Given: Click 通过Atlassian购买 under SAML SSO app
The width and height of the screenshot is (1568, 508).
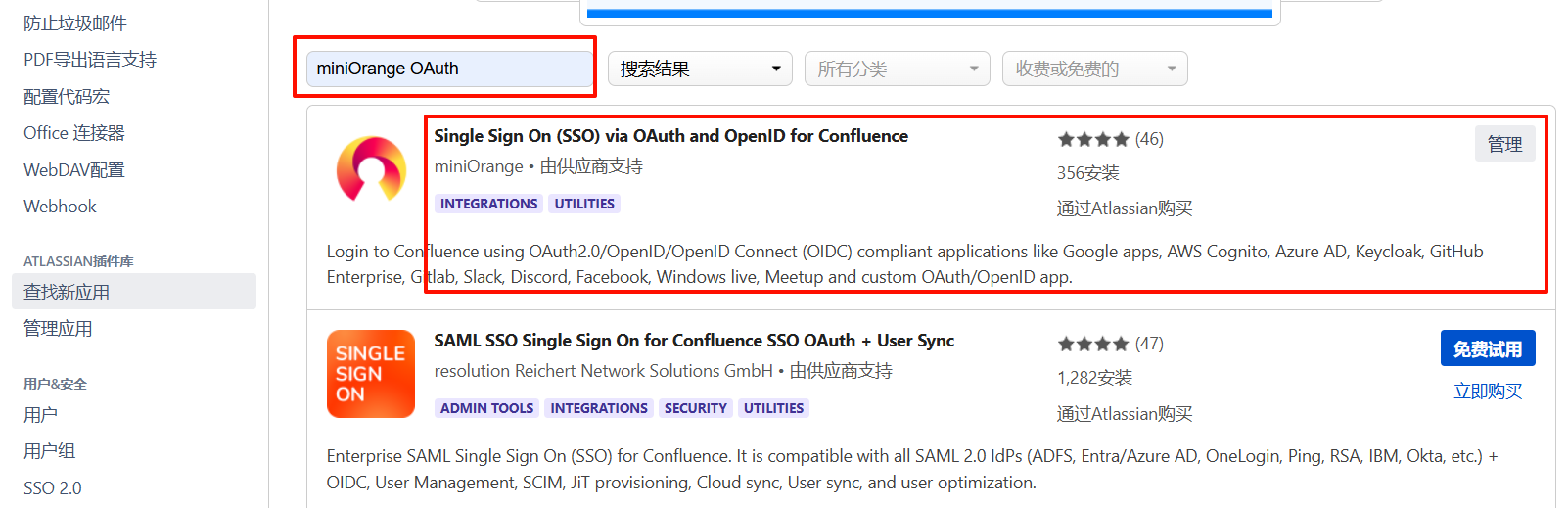Looking at the screenshot, I should coord(1125,414).
